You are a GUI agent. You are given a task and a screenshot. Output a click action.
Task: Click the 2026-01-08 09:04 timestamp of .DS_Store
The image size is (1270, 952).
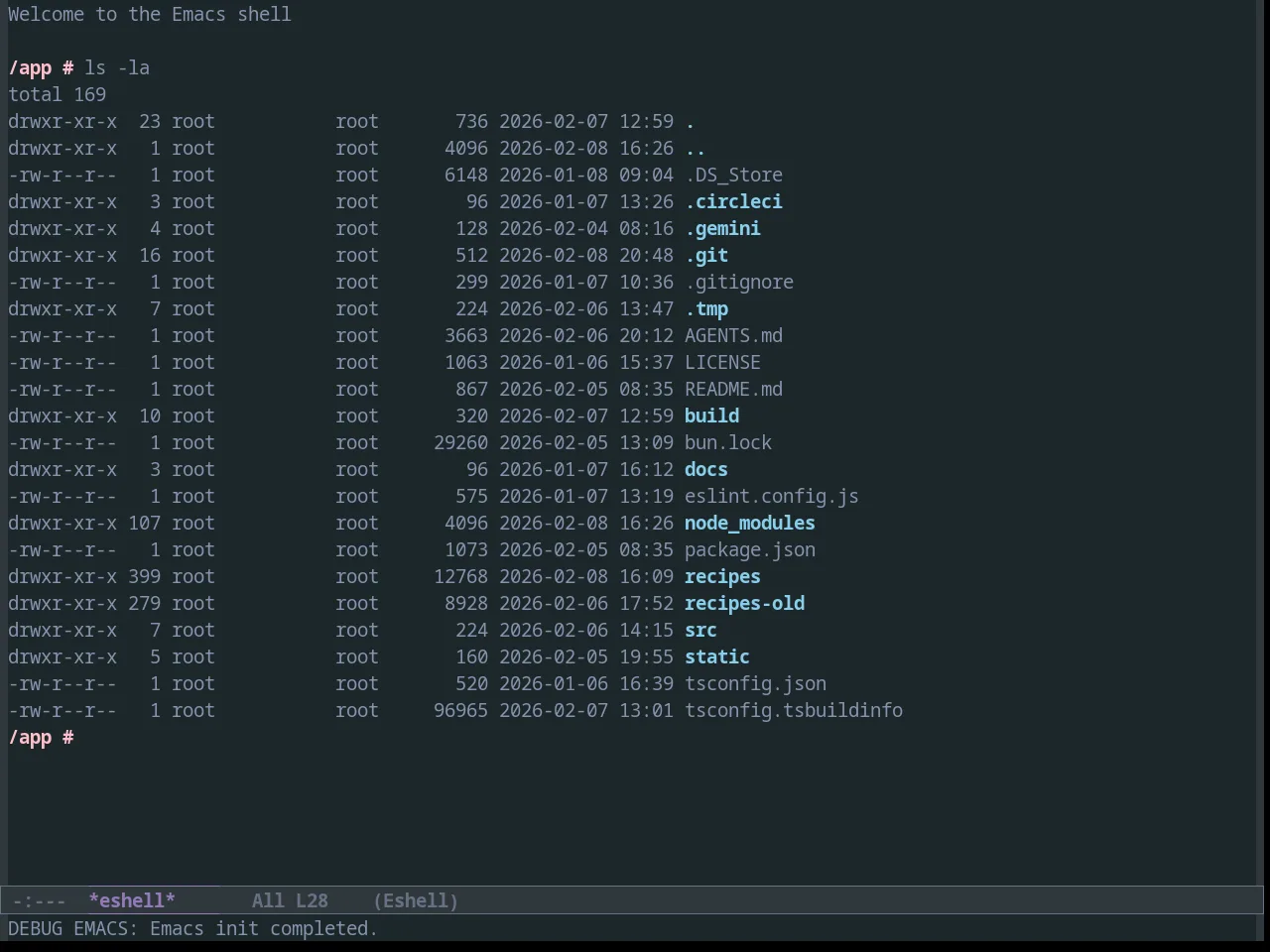586,175
